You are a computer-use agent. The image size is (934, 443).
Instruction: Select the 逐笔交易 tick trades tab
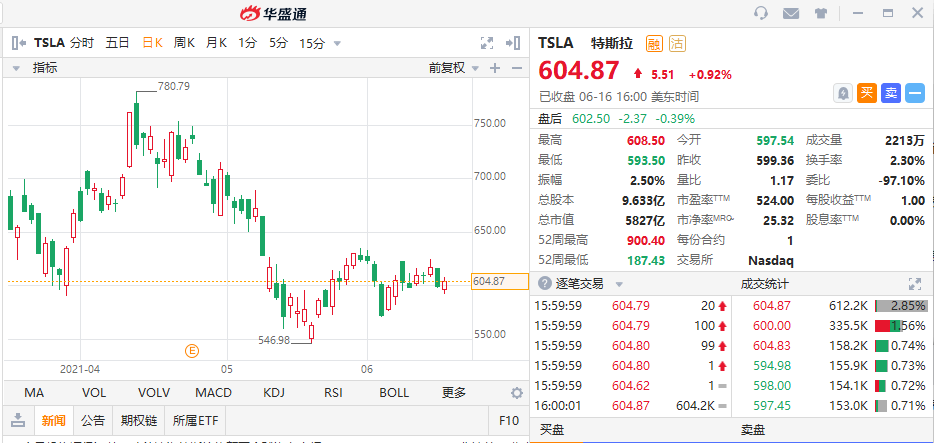click(x=578, y=284)
